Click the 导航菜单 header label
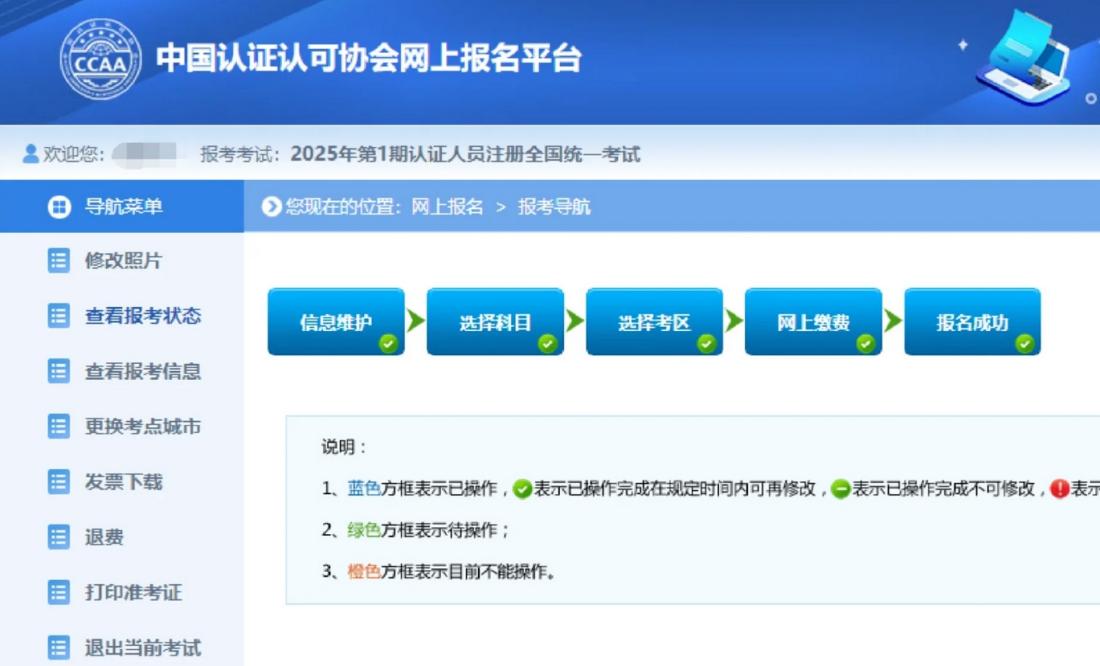Screen dimensions: 1100x666 (x=123, y=206)
